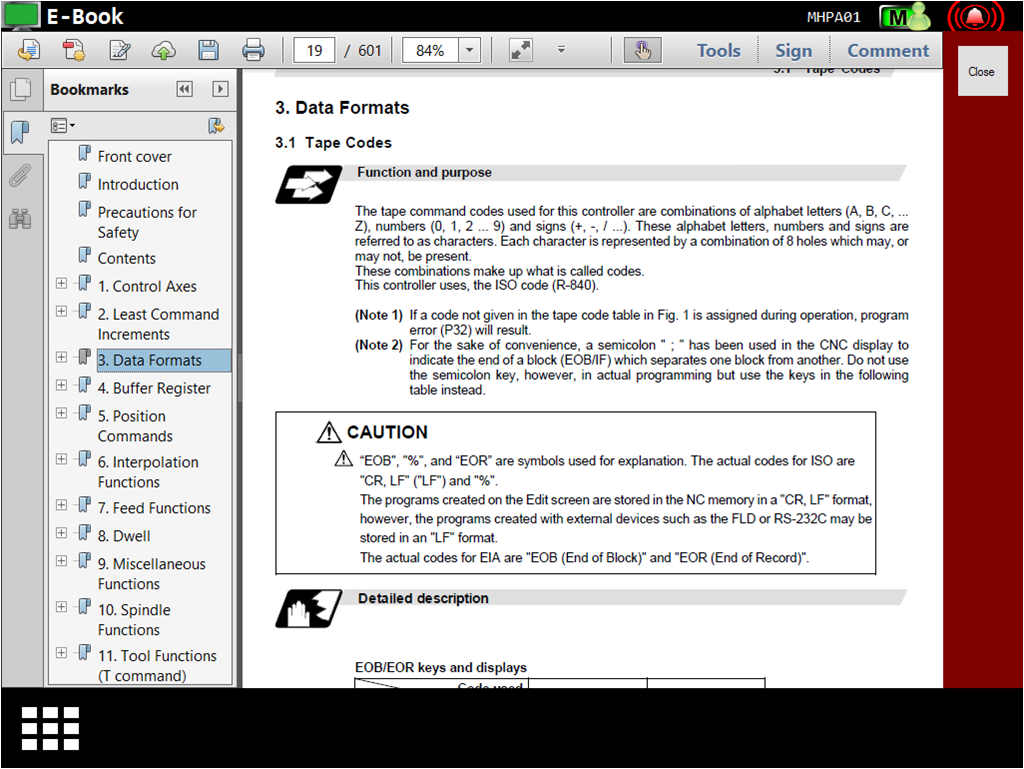
Task: Expand the '6. Interpolation Functions' bookmark
Action: coord(61,459)
